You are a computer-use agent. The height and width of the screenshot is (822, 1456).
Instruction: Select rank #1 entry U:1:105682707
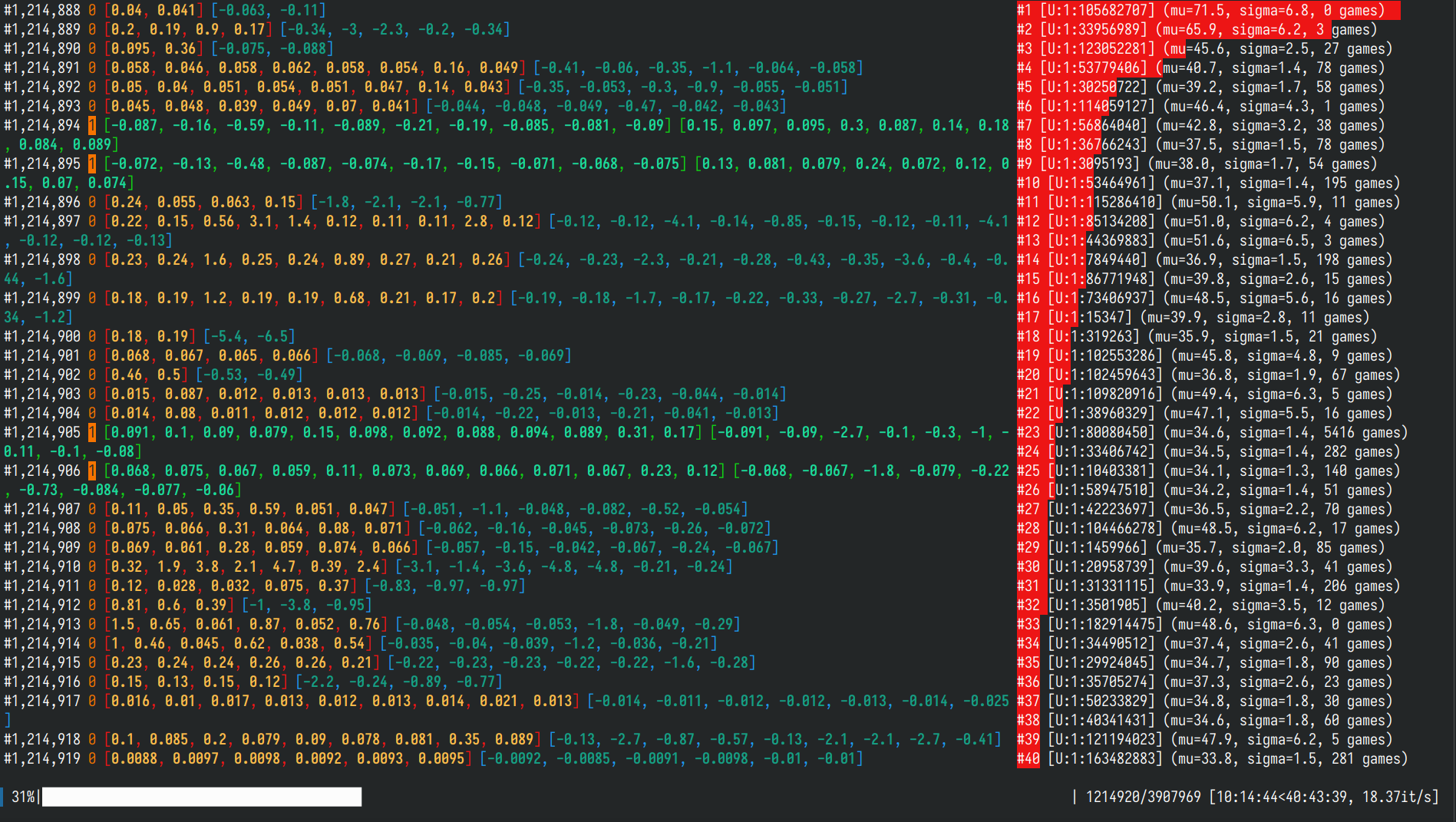coord(1098,11)
